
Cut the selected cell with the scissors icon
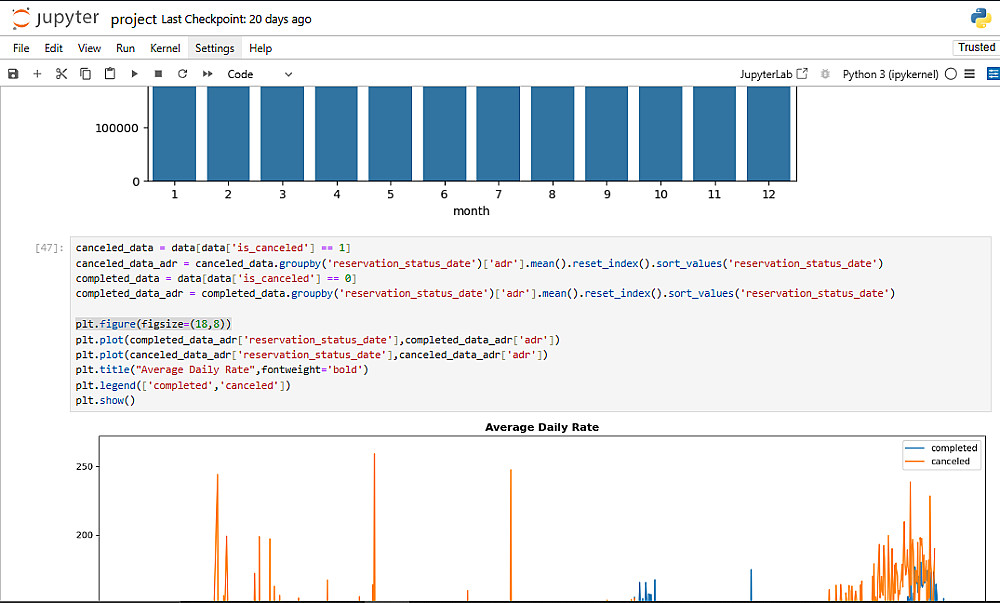point(61,74)
